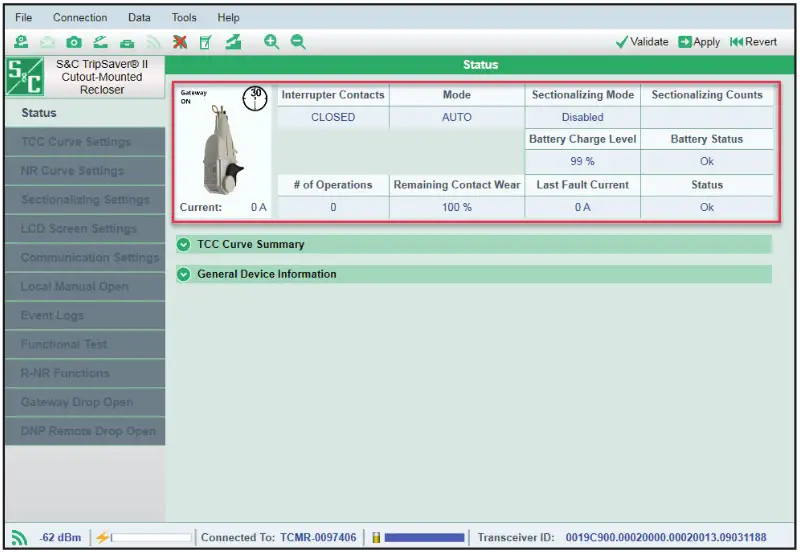Viewport: 800px width, 552px height.
Task: Open the Tools menu
Action: (x=184, y=18)
